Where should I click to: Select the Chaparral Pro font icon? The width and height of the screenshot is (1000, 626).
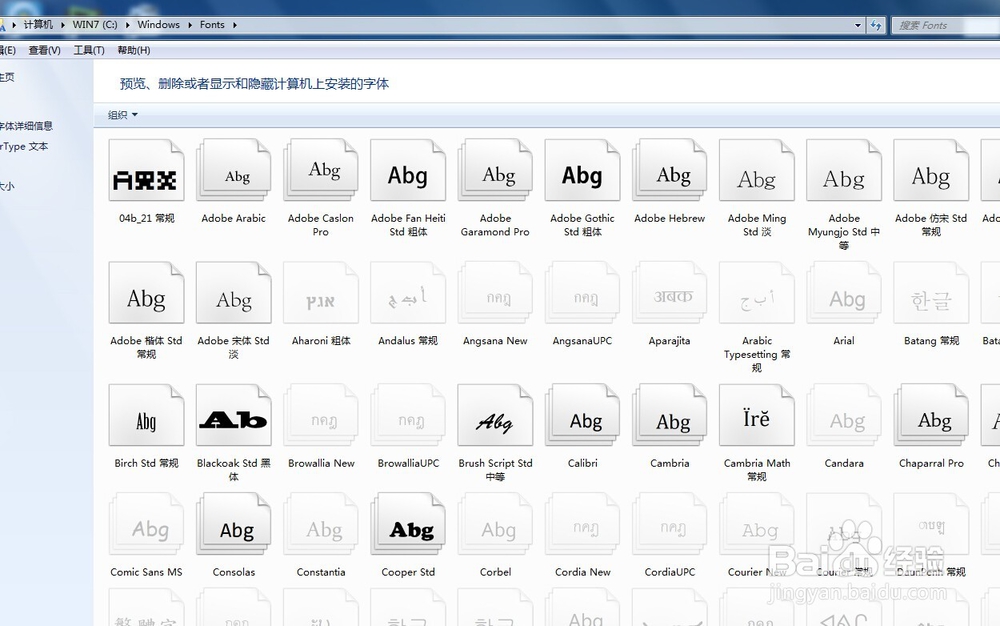931,414
